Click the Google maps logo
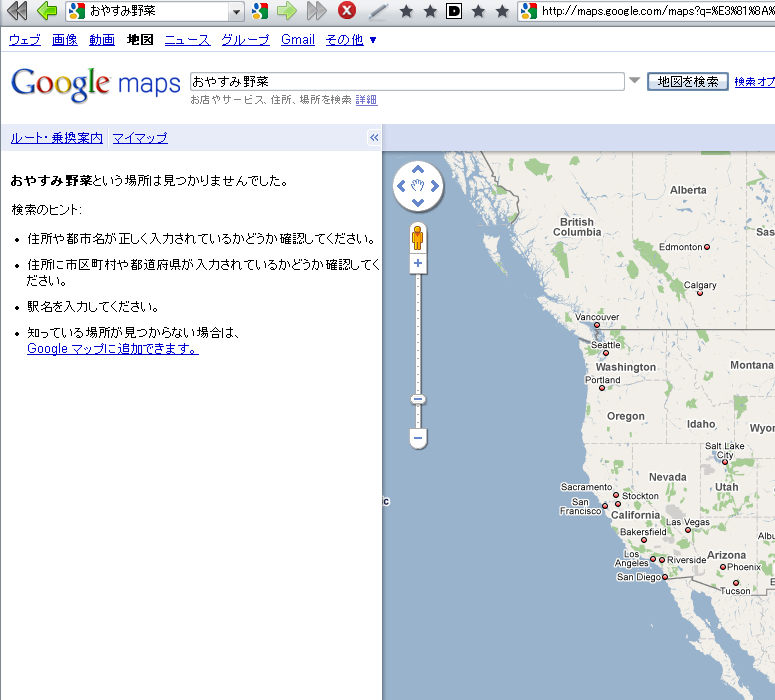The image size is (775, 700). pyautogui.click(x=96, y=85)
